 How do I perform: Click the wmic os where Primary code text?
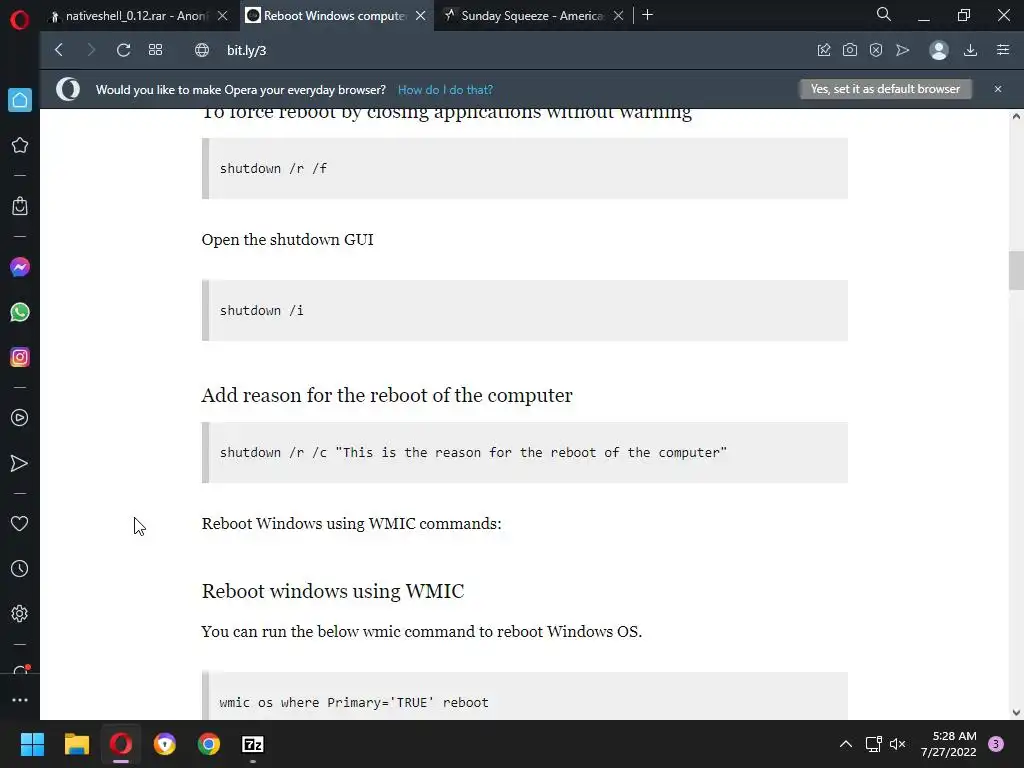353,703
